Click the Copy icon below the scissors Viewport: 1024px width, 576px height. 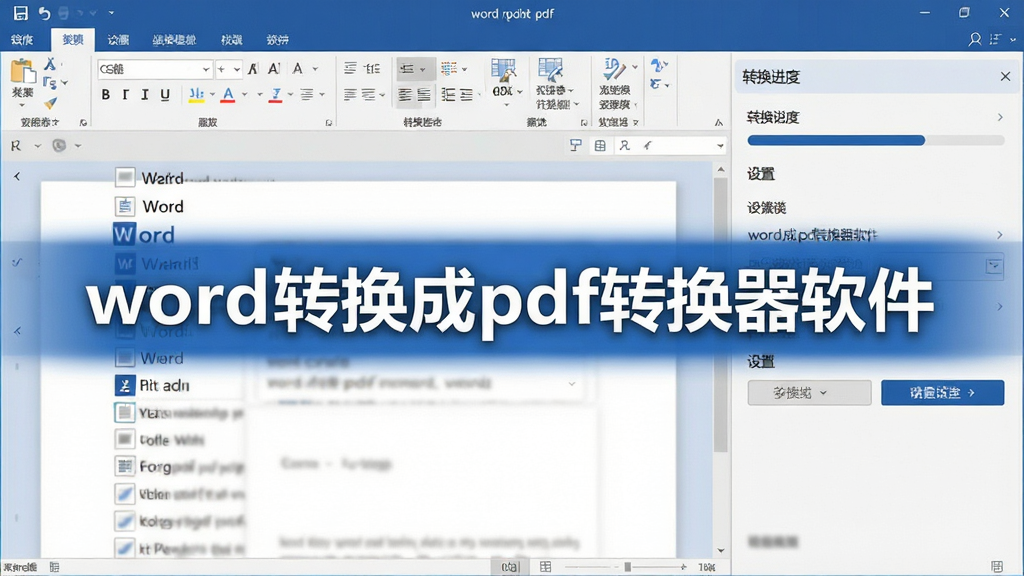pos(50,83)
